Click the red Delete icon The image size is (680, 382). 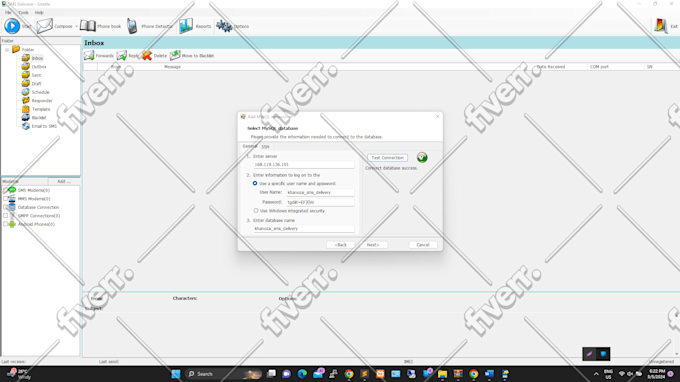point(147,56)
